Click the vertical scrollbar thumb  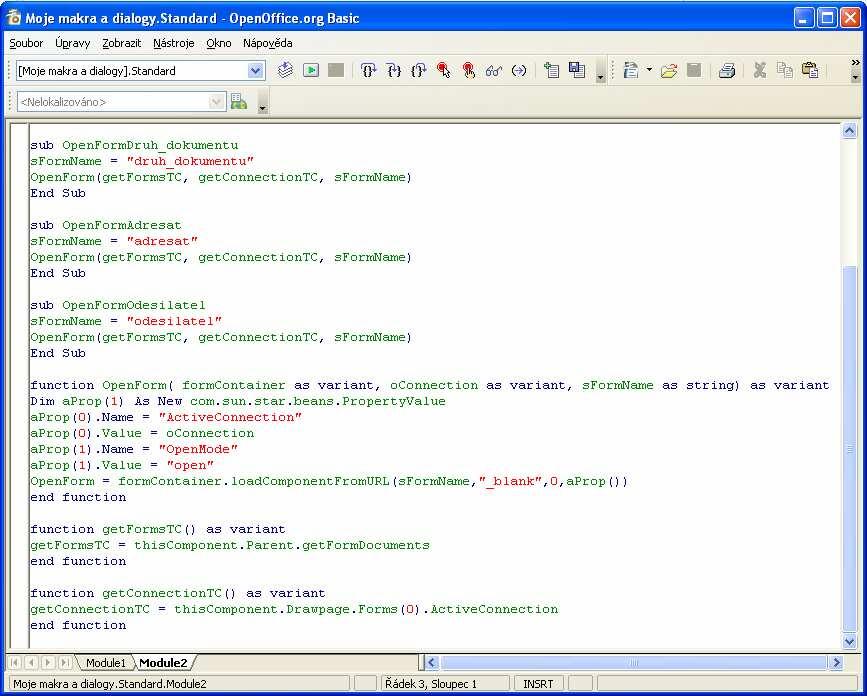coord(849,449)
